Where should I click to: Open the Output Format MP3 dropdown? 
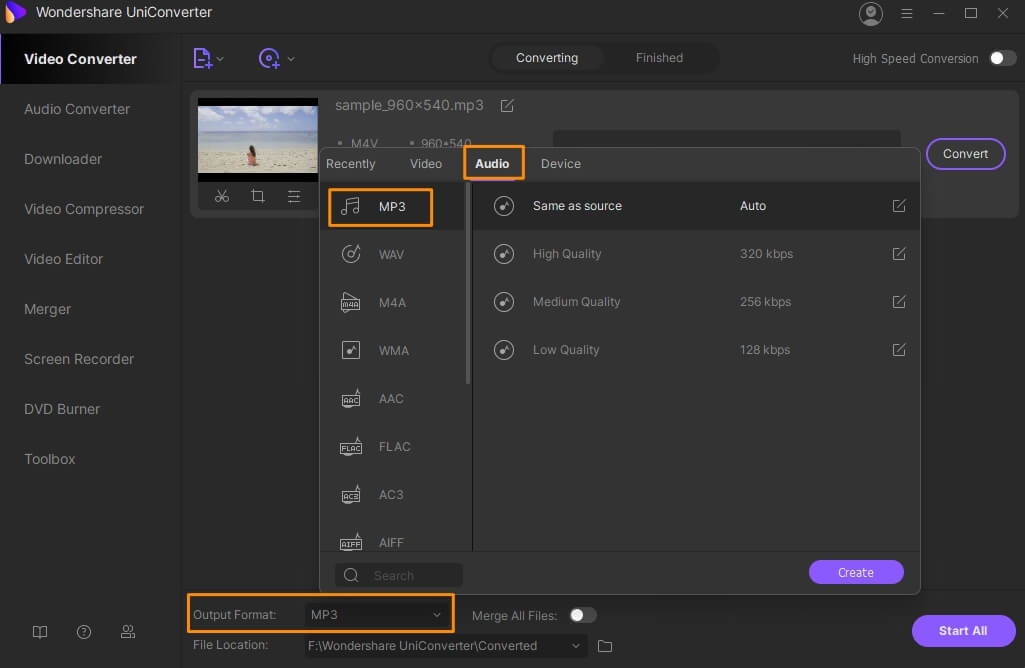click(377, 614)
